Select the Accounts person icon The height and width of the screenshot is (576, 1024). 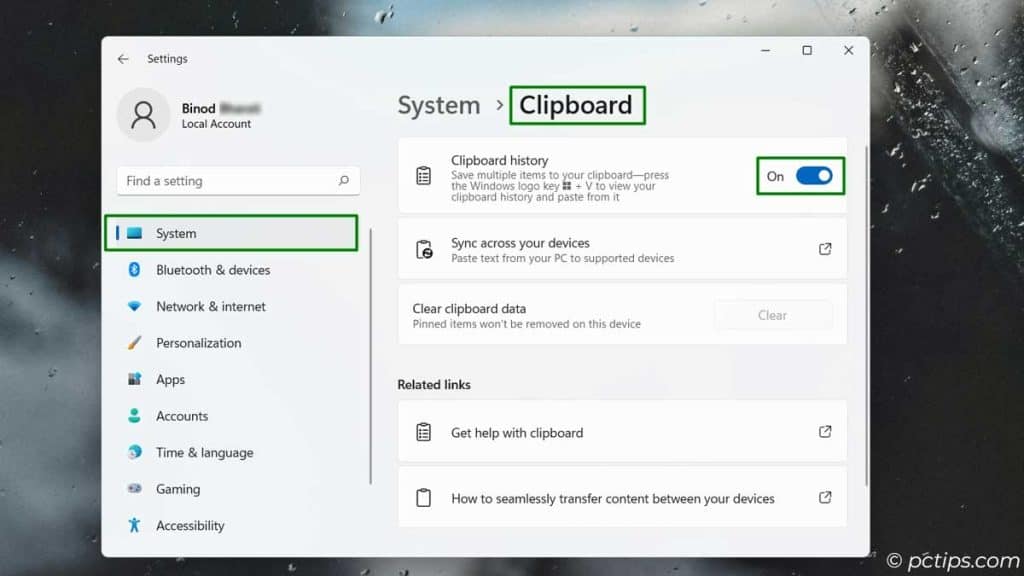[133, 416]
